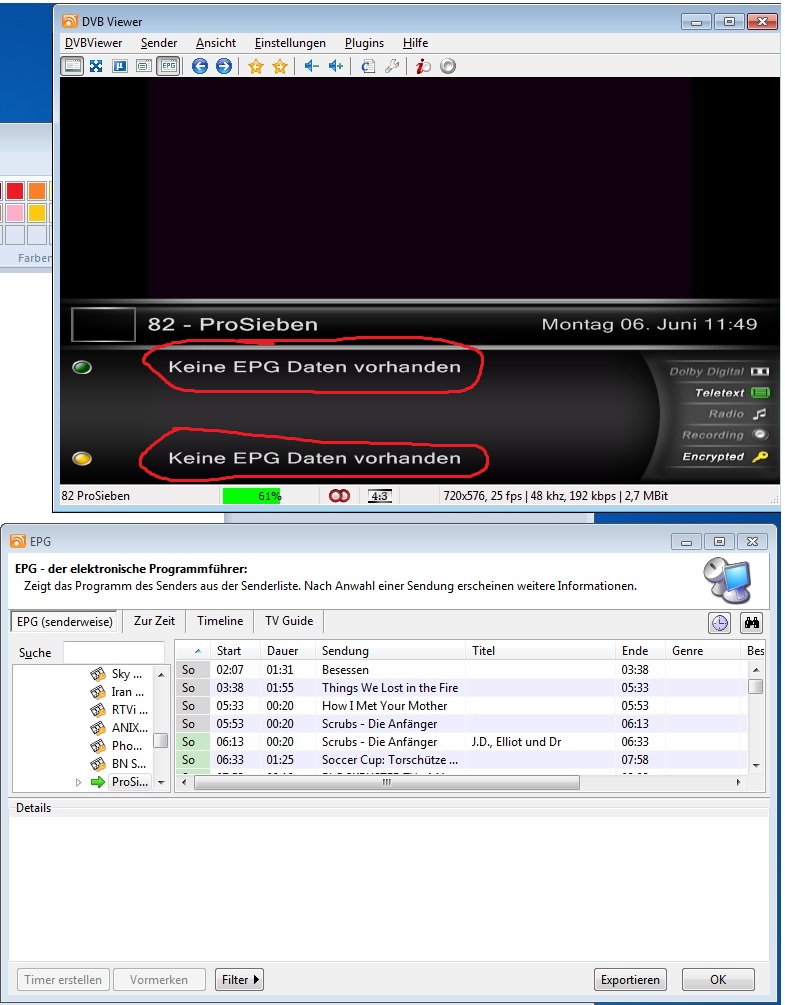
Task: Click the Exportieren button
Action: click(630, 979)
